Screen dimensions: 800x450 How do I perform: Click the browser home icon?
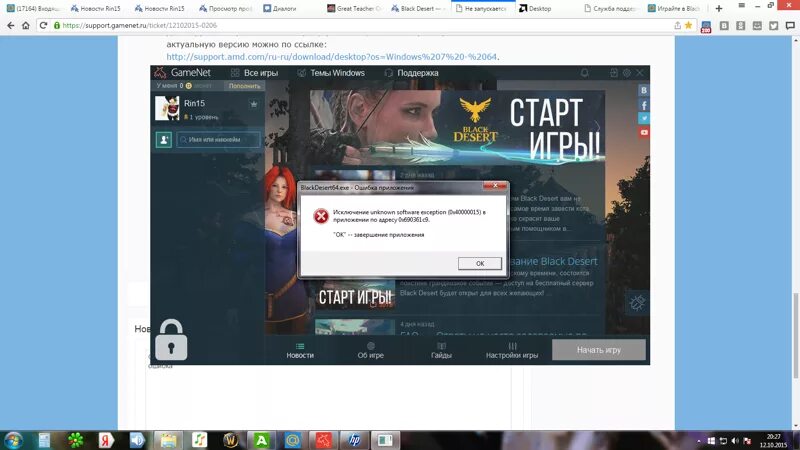coord(26,25)
